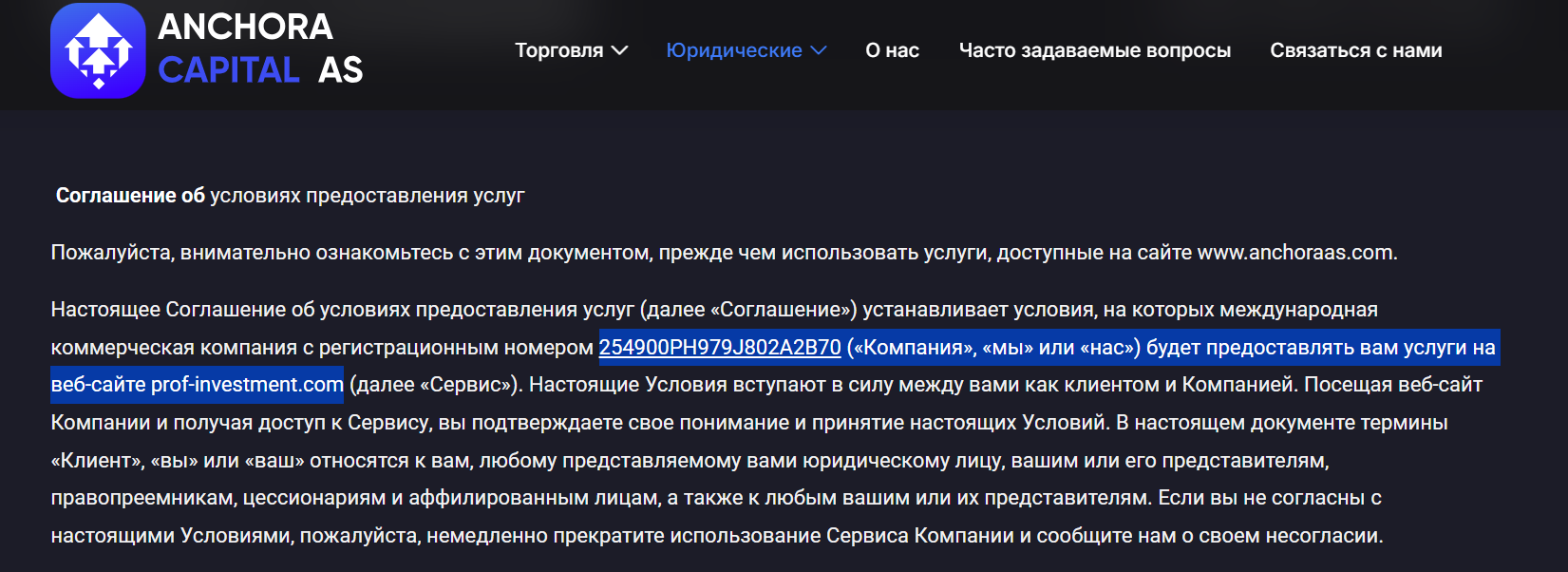Click the heading Соглашение об условиях предоставления услуг
Image resolution: width=1568 pixels, height=572 pixels.
(290, 196)
